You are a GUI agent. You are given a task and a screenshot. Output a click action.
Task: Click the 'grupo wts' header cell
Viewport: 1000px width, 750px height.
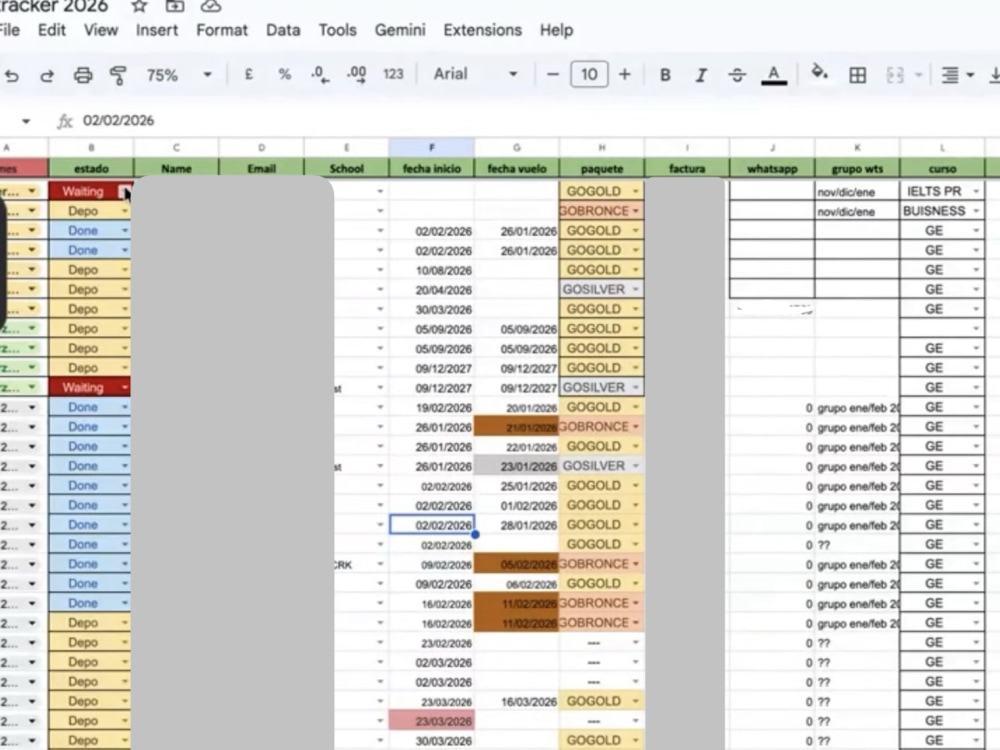coord(857,168)
